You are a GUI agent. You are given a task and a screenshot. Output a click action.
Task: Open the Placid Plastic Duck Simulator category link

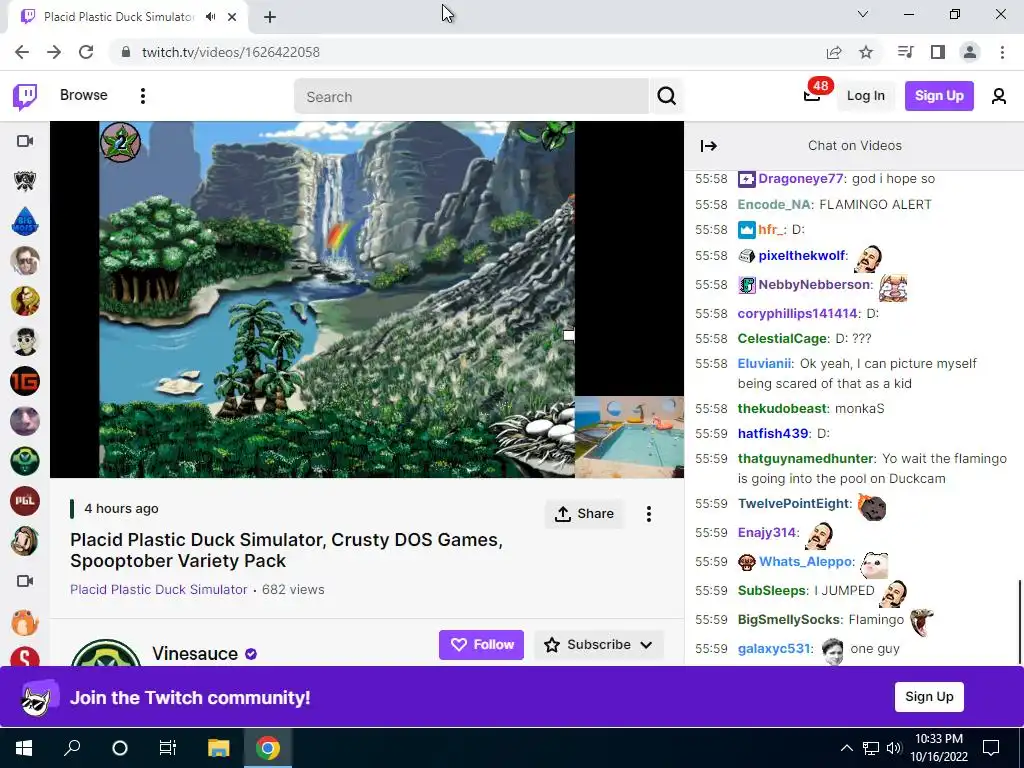pyautogui.click(x=159, y=590)
